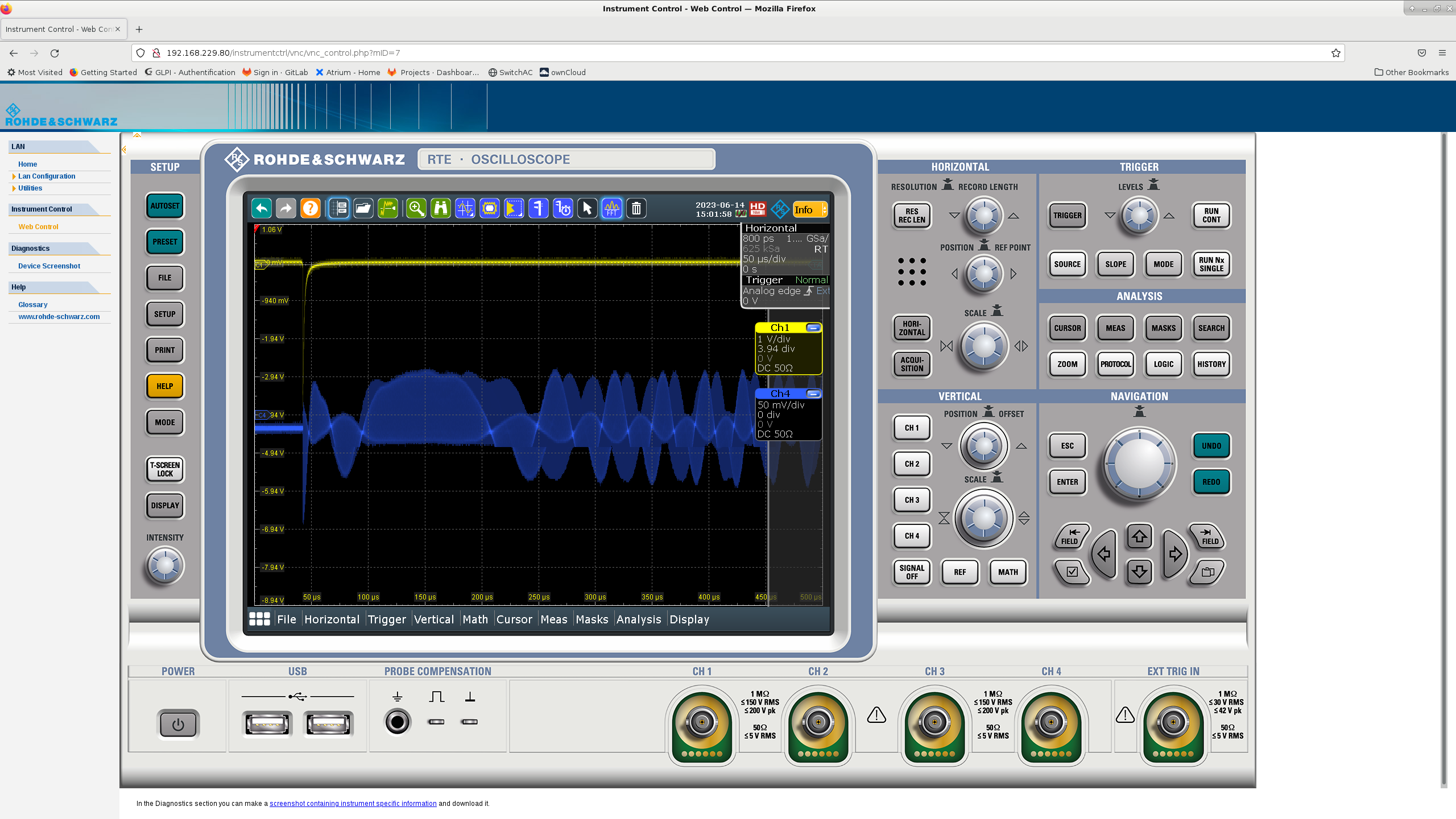Click the binoculars search icon
Viewport: 1456px width, 819px height.
(x=441, y=208)
